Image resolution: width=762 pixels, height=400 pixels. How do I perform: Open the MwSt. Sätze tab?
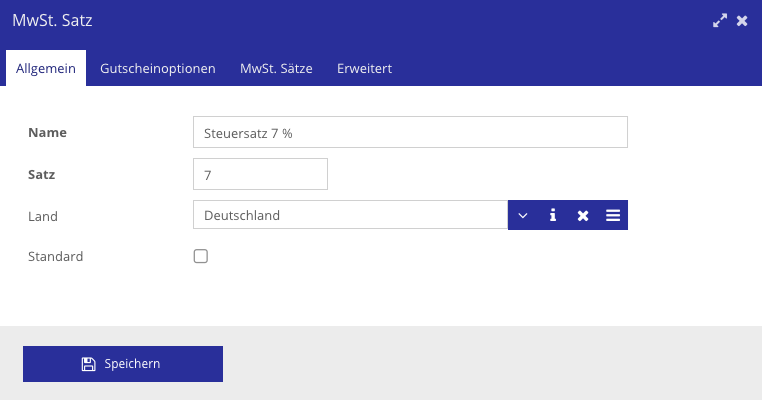[x=276, y=68]
